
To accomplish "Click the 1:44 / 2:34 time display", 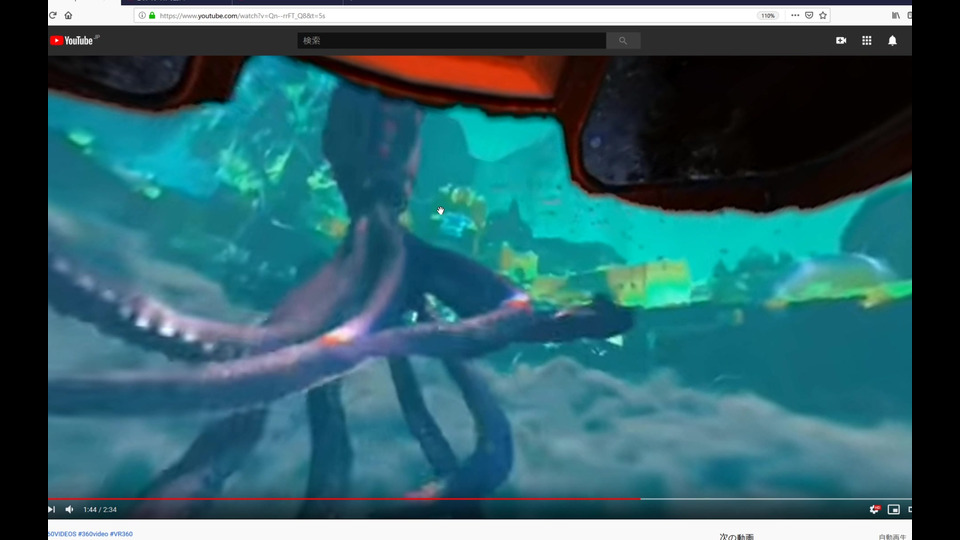I will [x=100, y=509].
